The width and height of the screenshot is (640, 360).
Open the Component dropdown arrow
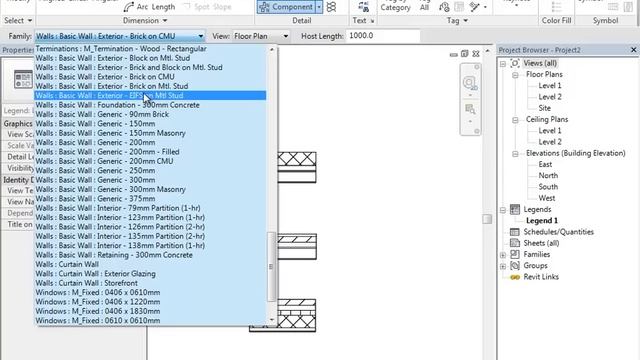(319, 7)
